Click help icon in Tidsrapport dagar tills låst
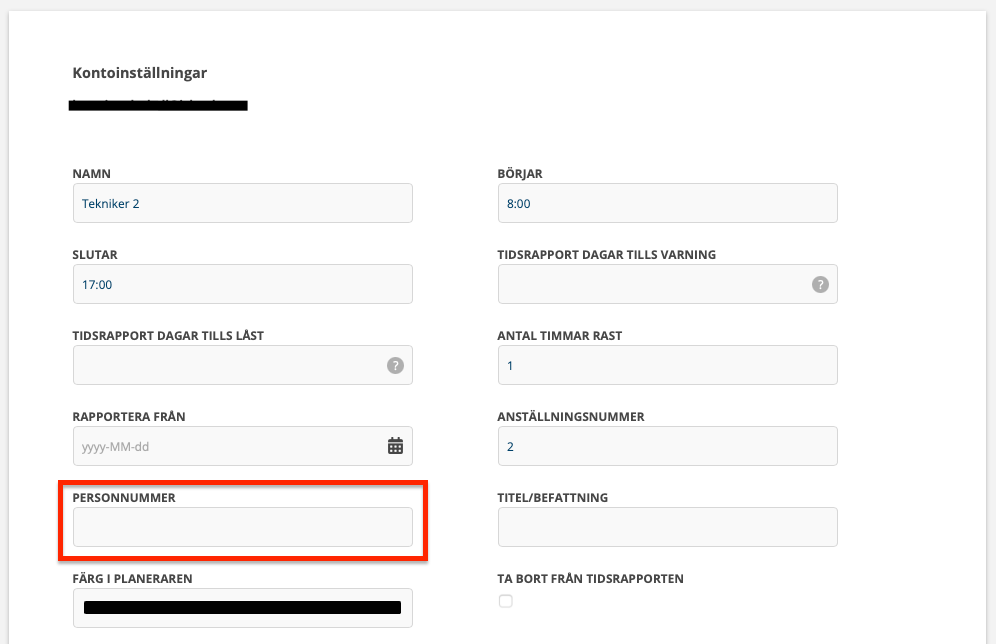This screenshot has width=996, height=644. [395, 365]
